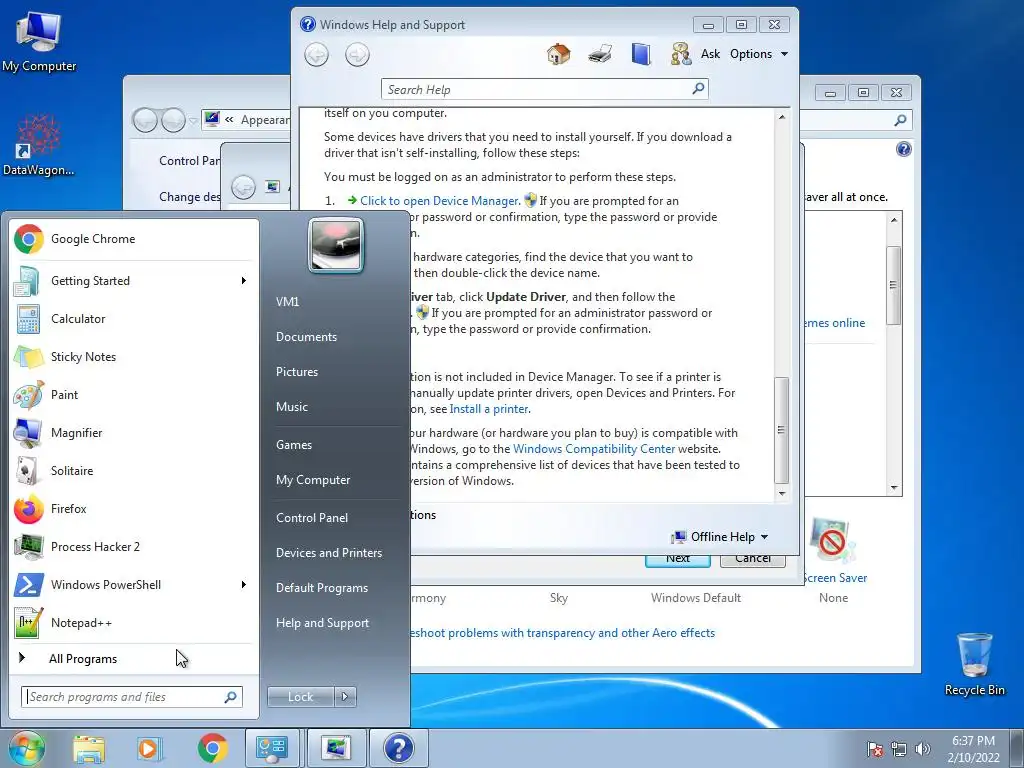Open VM1 user folder
This screenshot has width=1024, height=768.
[287, 302]
